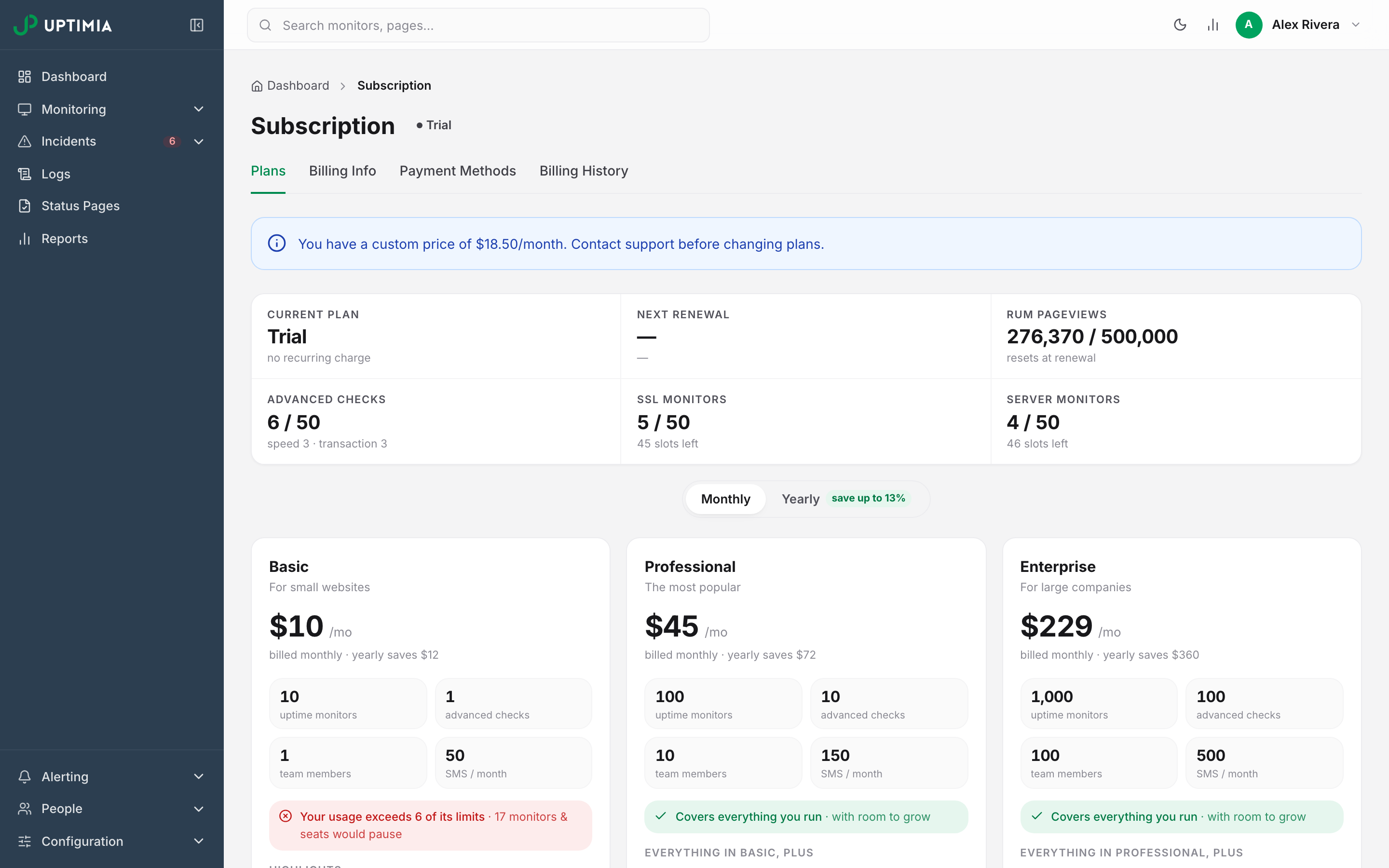Open the stats bar-chart icon in header
1389x868 pixels.
click(1213, 25)
